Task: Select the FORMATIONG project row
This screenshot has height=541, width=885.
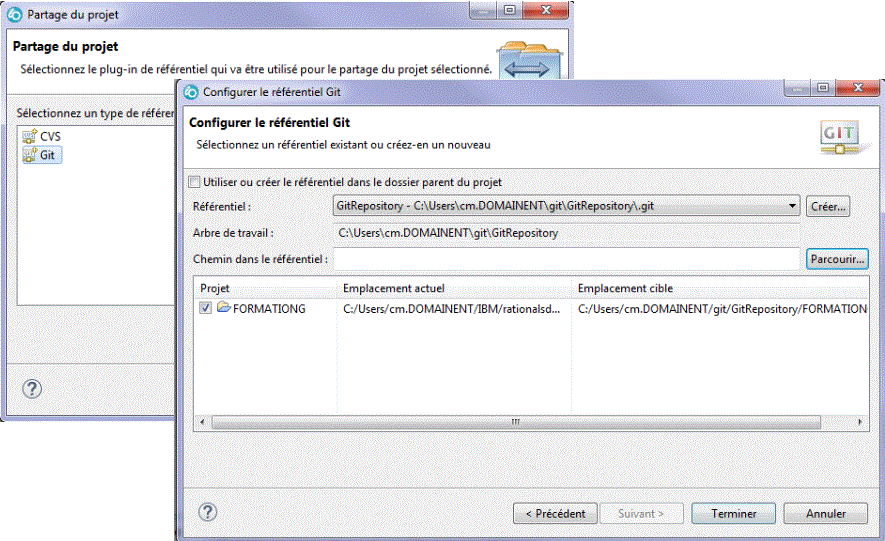Action: point(531,309)
